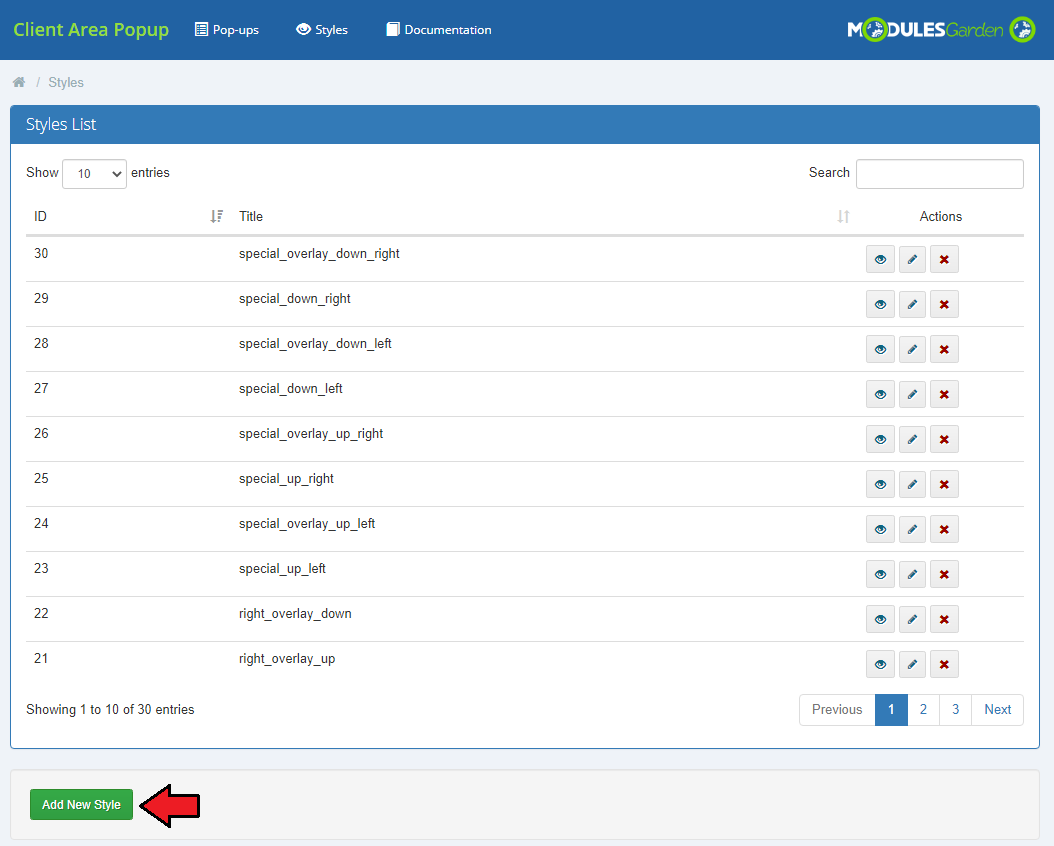This screenshot has height=846, width=1054.
Task: Preview the special_overlay_up_left style
Action: click(880, 530)
